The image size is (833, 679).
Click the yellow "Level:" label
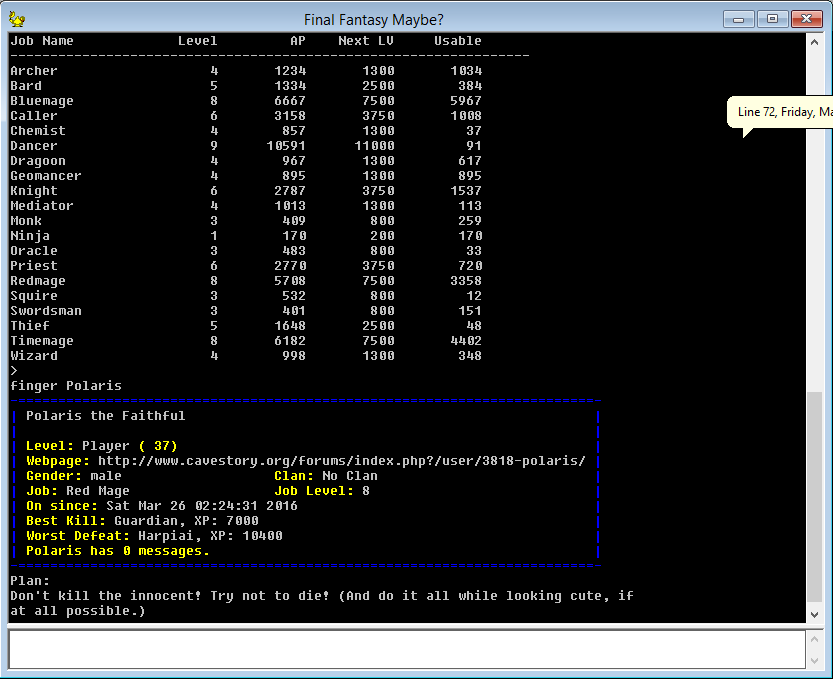point(50,446)
